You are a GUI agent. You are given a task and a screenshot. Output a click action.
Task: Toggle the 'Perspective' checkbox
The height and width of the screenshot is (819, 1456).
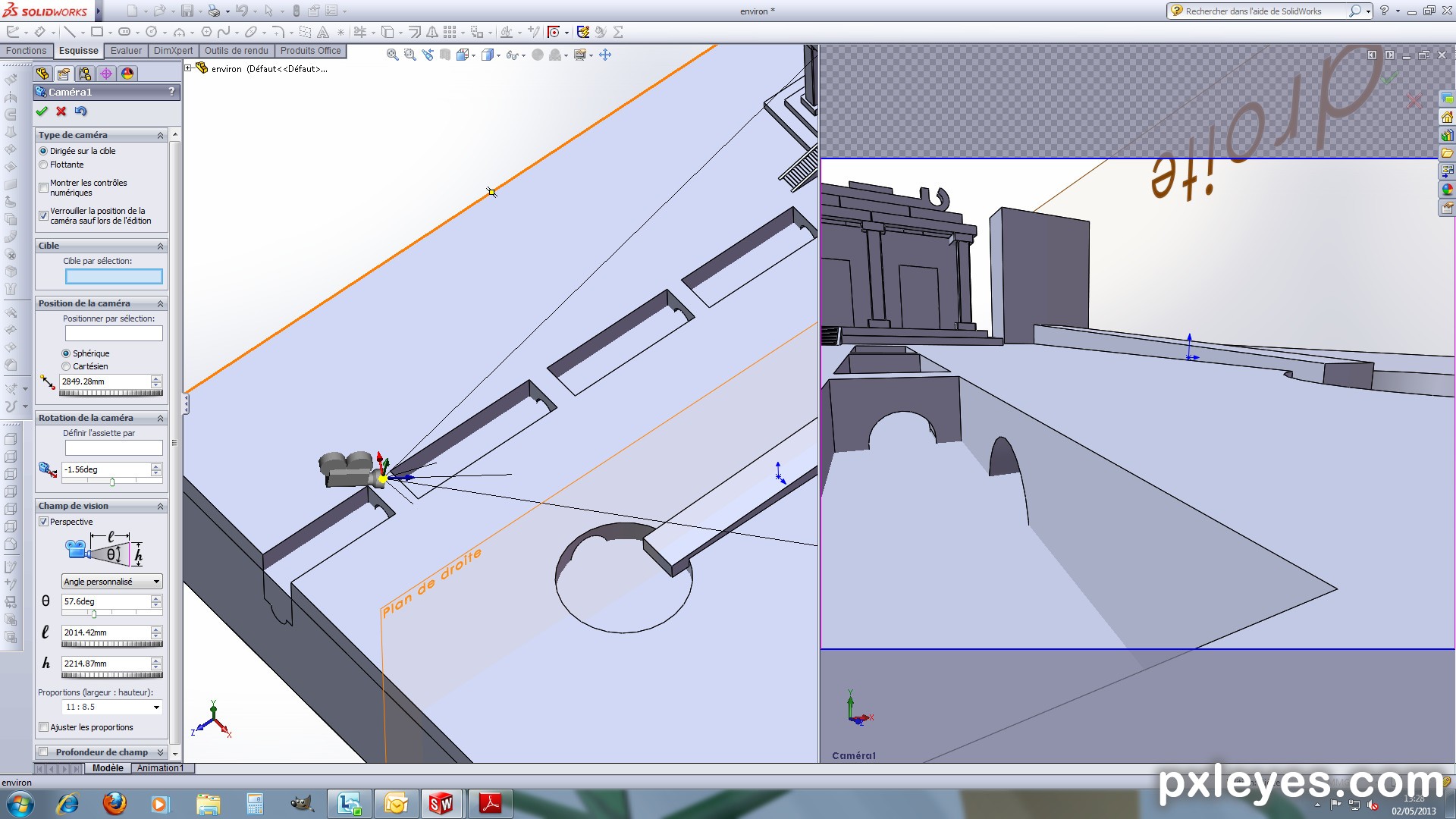[43, 522]
